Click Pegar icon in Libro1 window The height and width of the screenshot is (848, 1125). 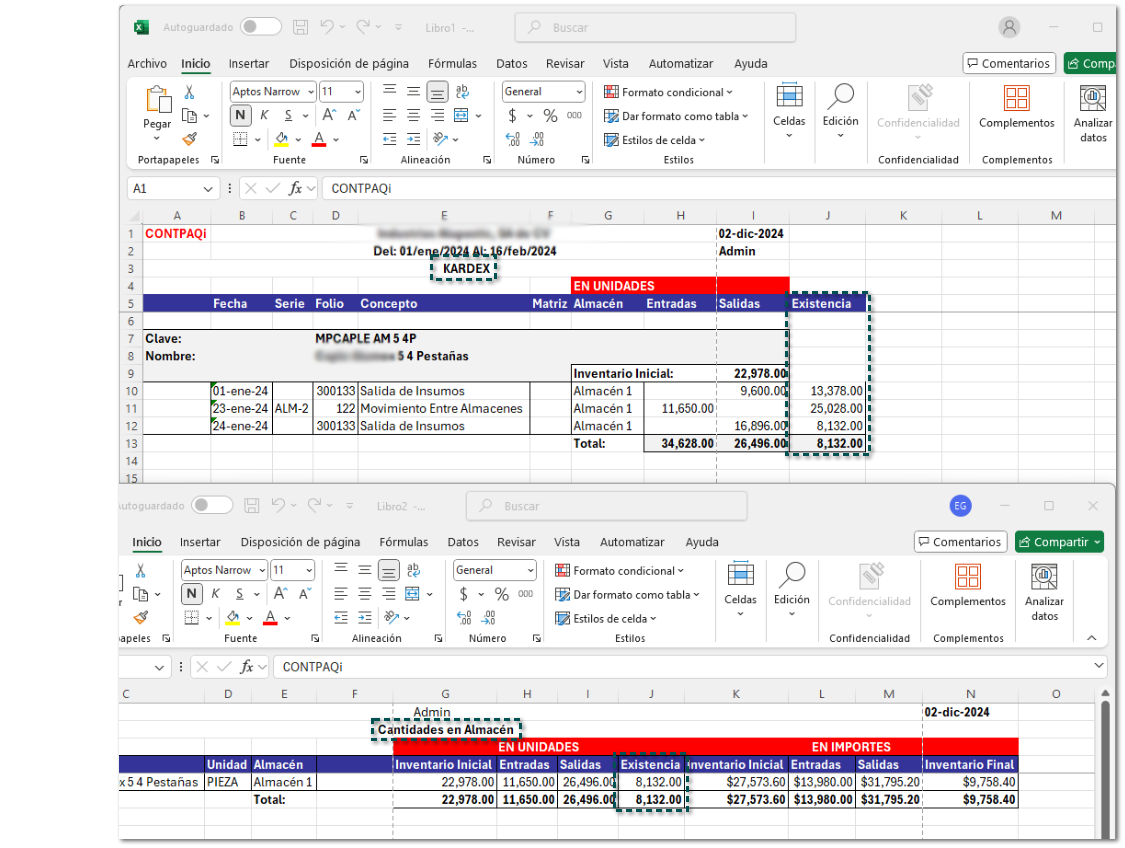(x=157, y=100)
